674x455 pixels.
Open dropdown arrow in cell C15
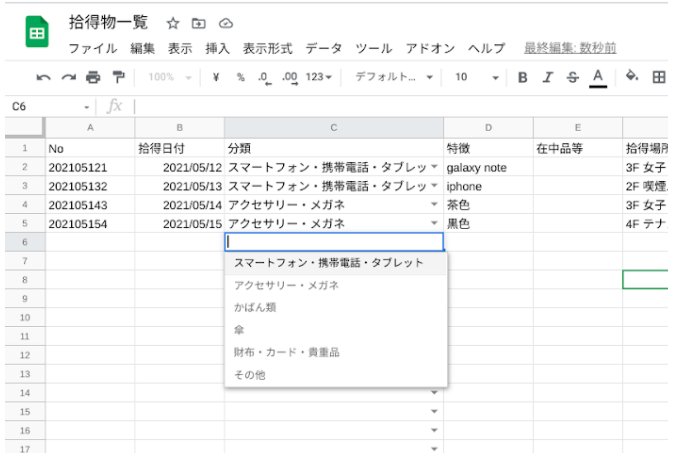[x=434, y=412]
